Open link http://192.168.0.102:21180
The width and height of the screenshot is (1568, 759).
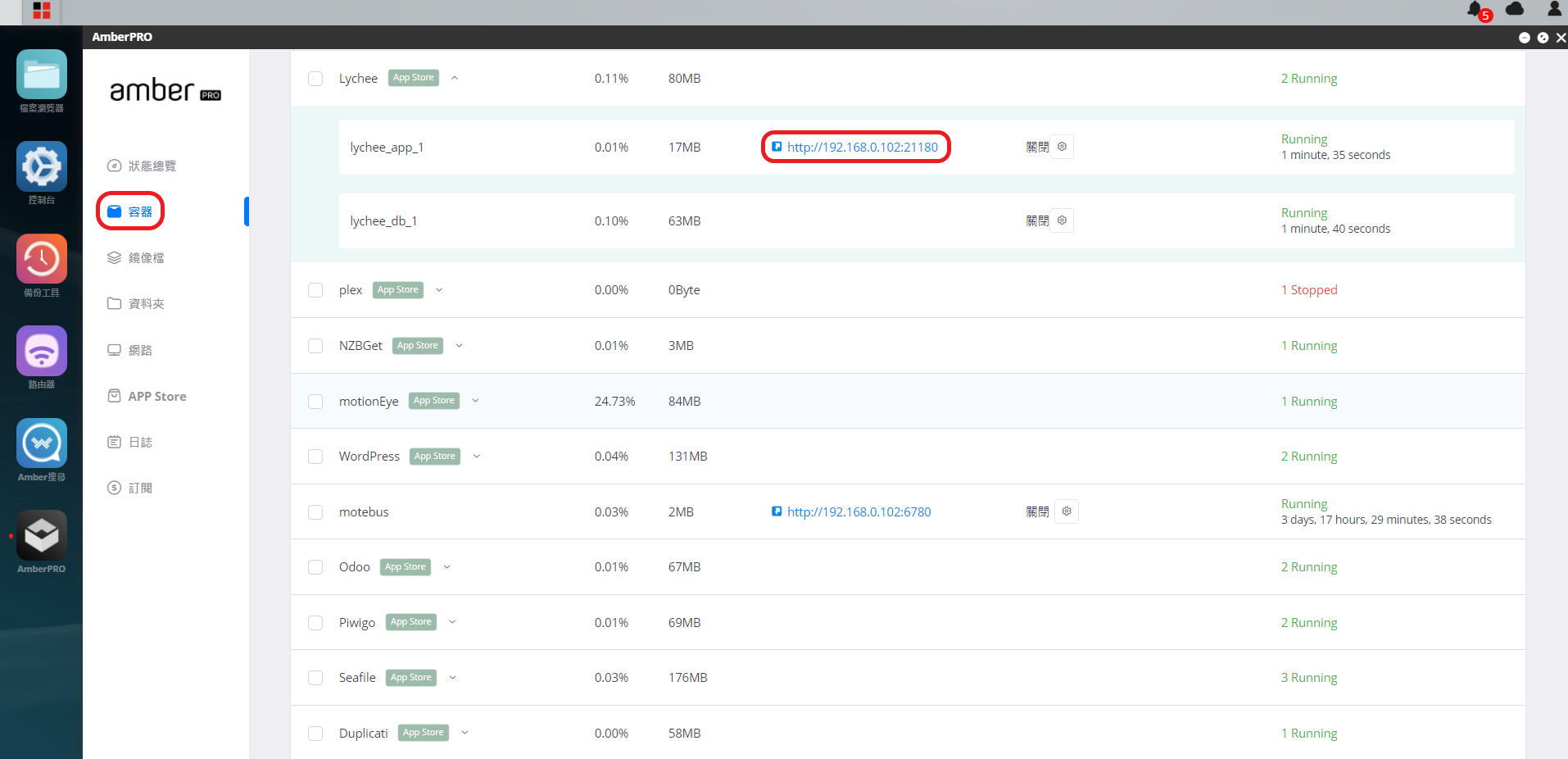pos(863,147)
